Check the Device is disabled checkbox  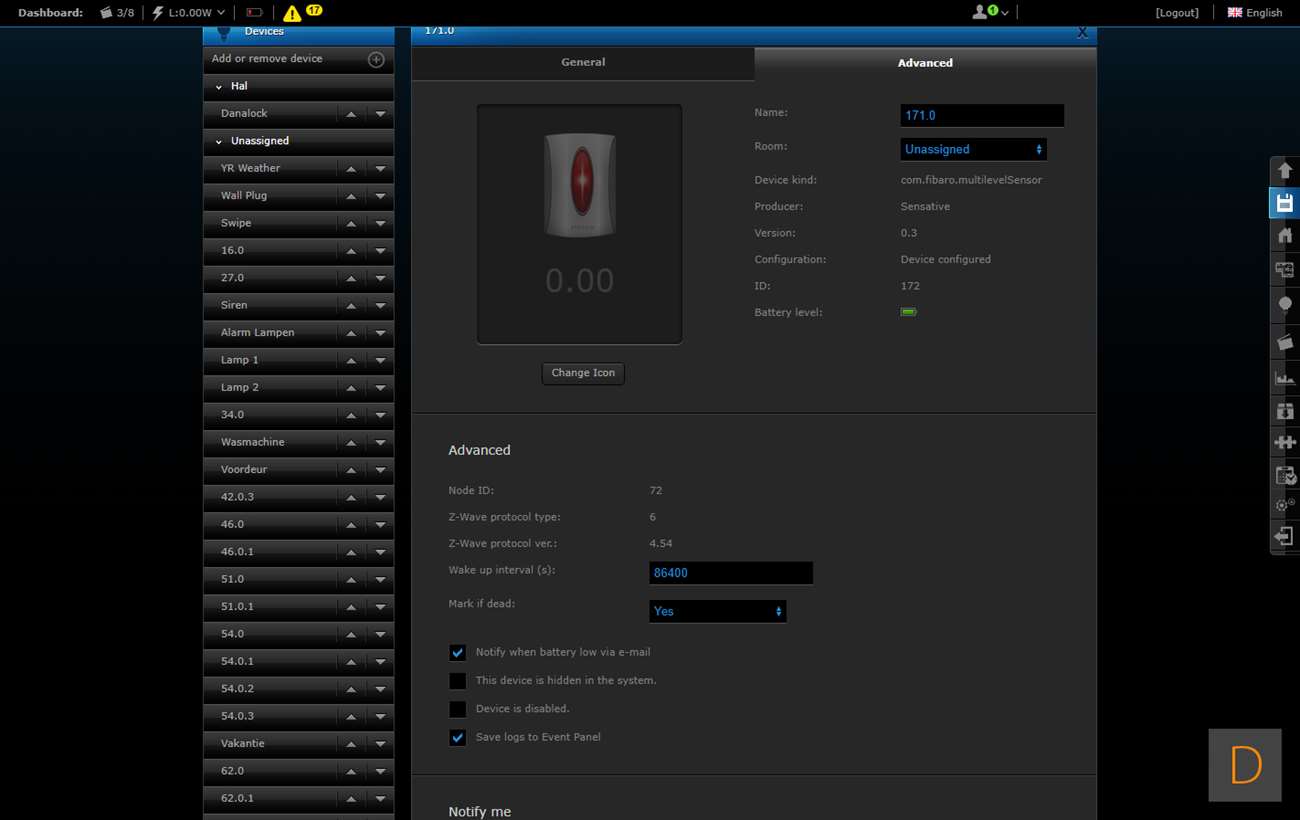(x=458, y=709)
